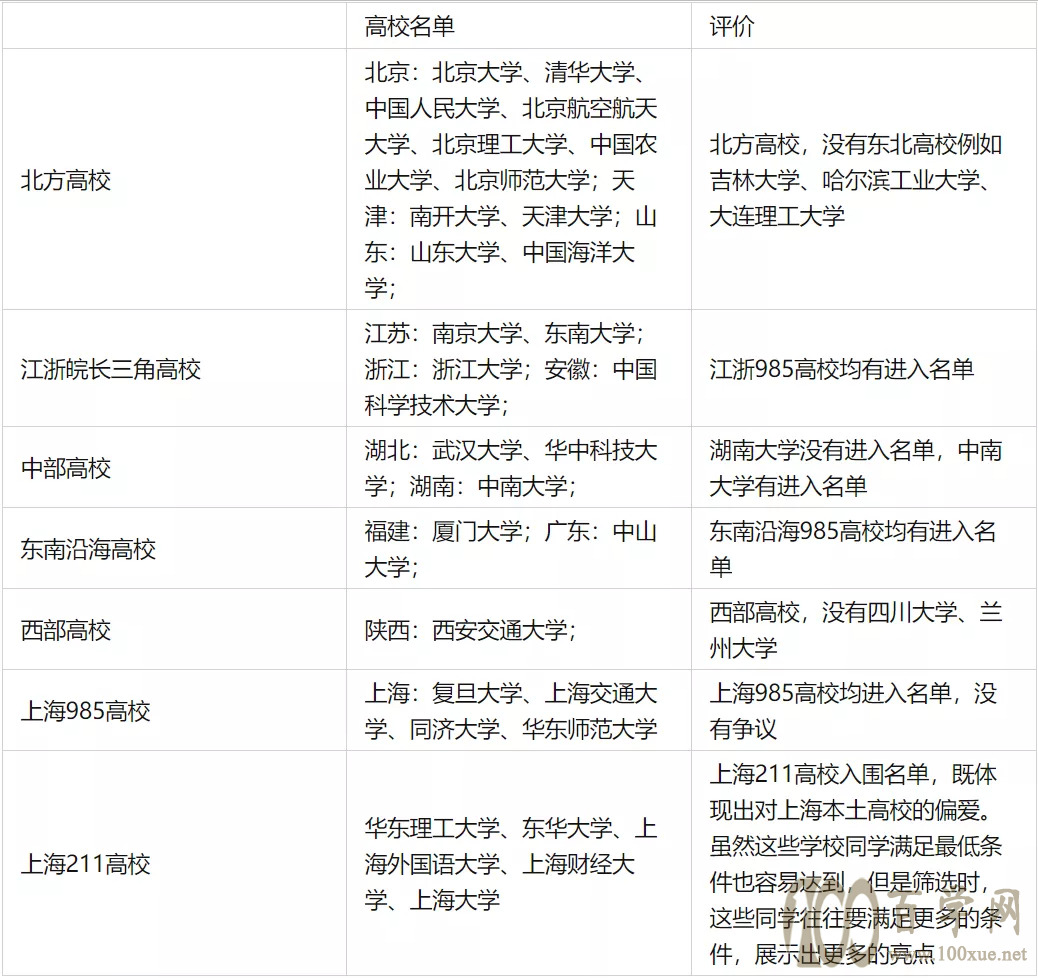Click the 评价 column header
This screenshot has height=978, width=1038.
tap(731, 26)
